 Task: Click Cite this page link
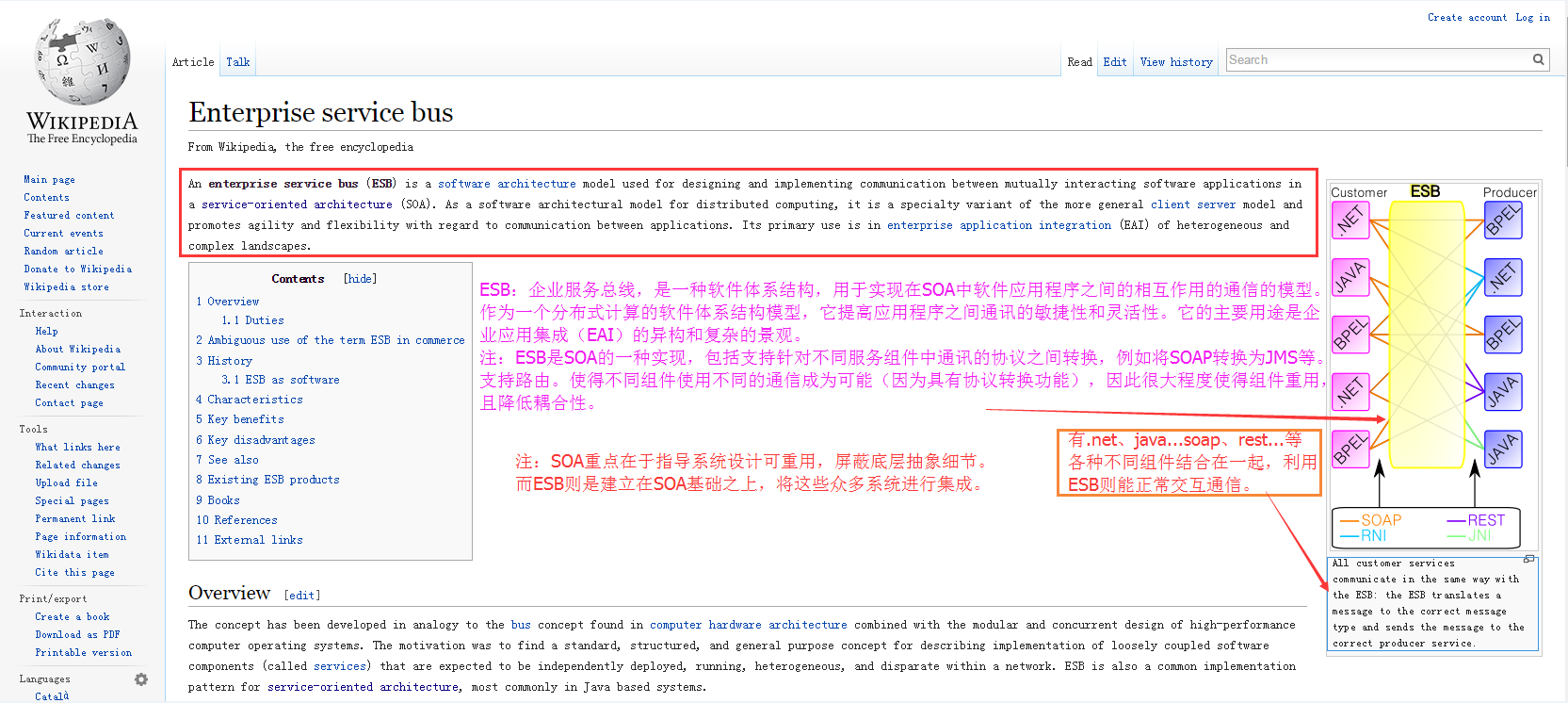(x=74, y=573)
